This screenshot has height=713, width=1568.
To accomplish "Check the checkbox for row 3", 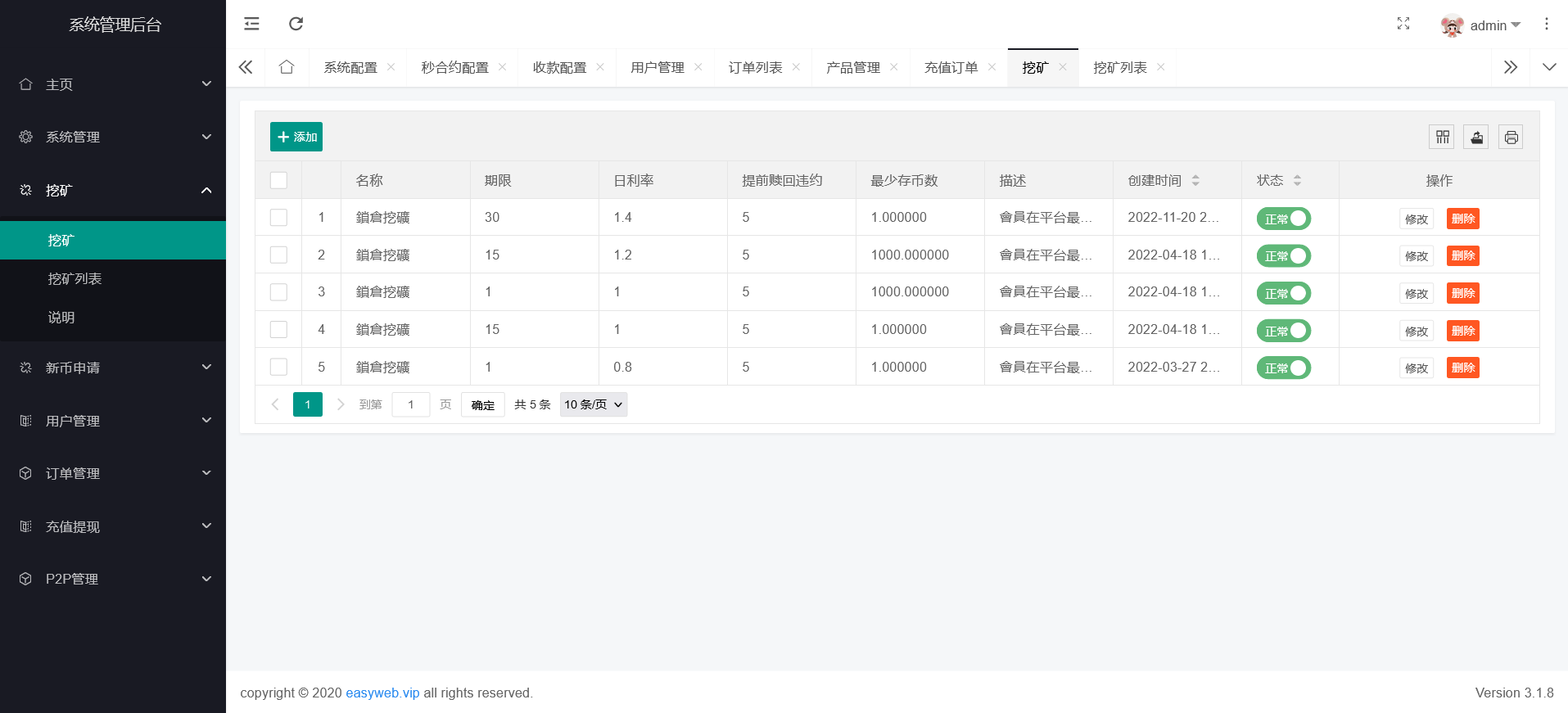I will pyautogui.click(x=278, y=292).
